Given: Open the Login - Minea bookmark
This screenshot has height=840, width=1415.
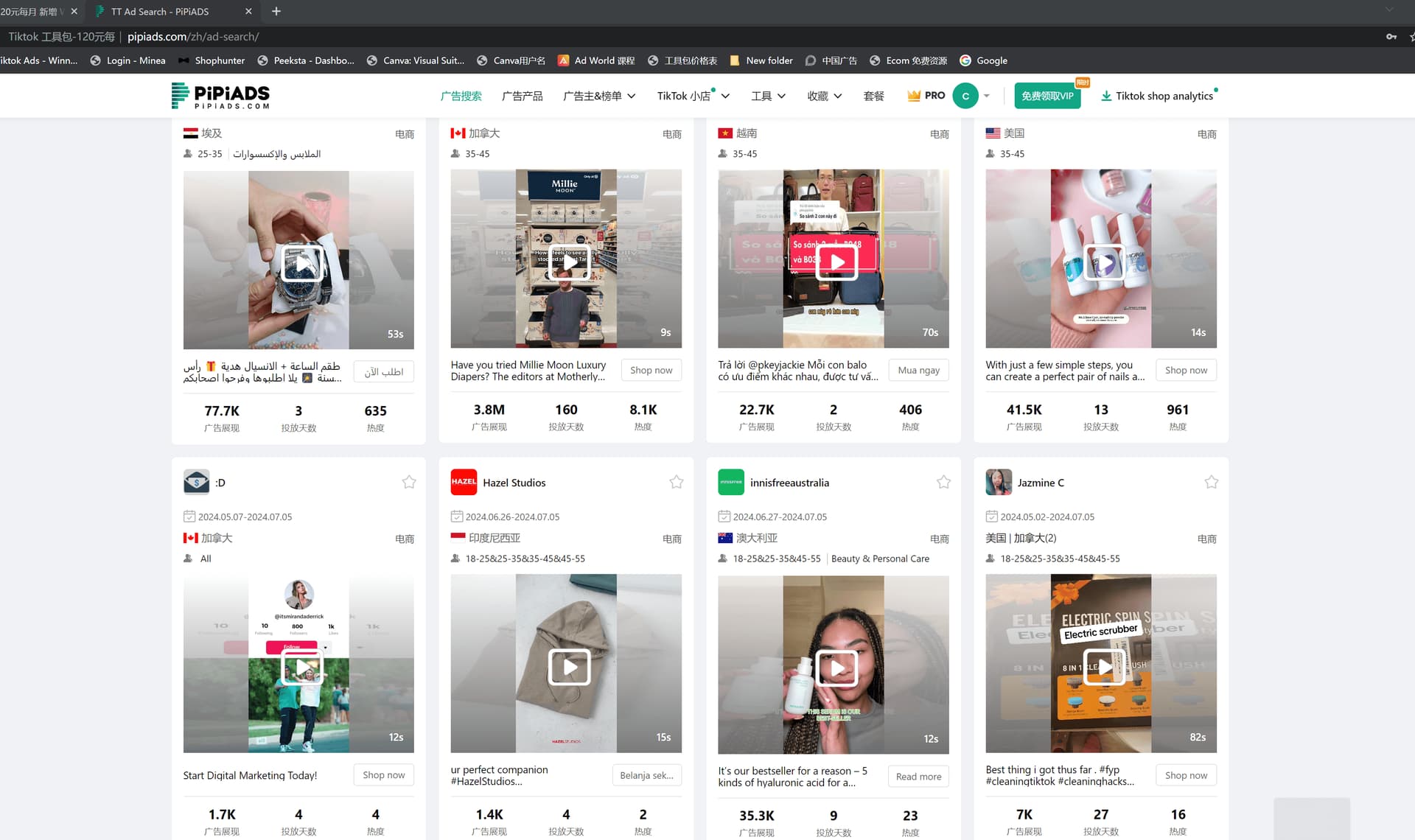Looking at the screenshot, I should click(x=127, y=60).
